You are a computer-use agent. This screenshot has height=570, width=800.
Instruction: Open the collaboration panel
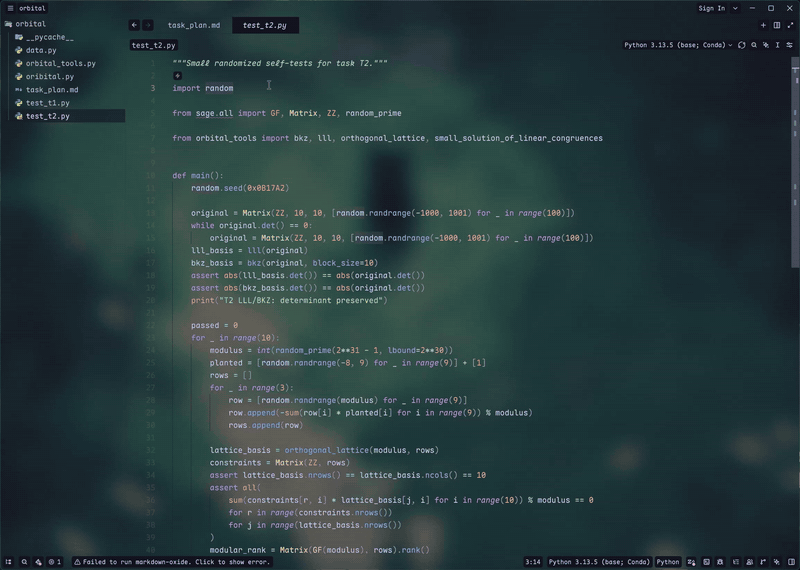coord(749,562)
